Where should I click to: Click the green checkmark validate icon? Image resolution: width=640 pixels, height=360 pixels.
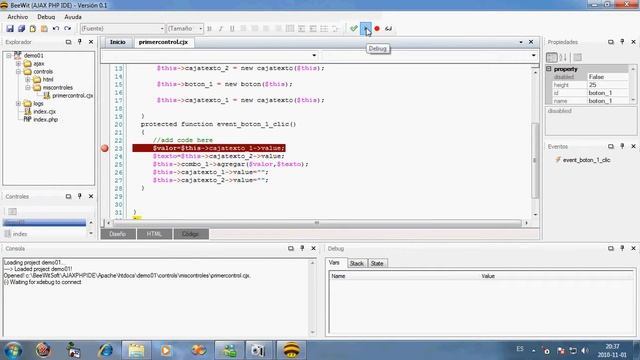[x=354, y=29]
